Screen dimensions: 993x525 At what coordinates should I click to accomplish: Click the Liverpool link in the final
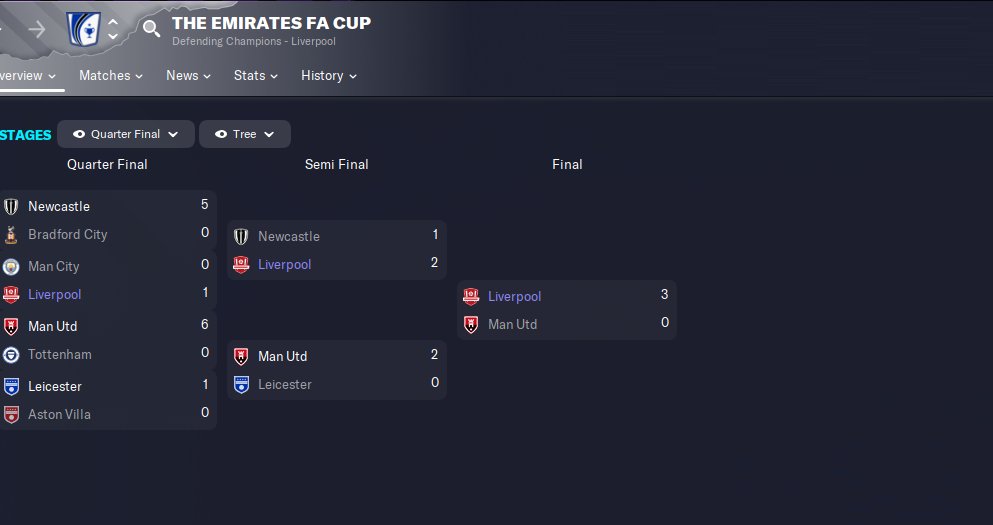pos(514,297)
